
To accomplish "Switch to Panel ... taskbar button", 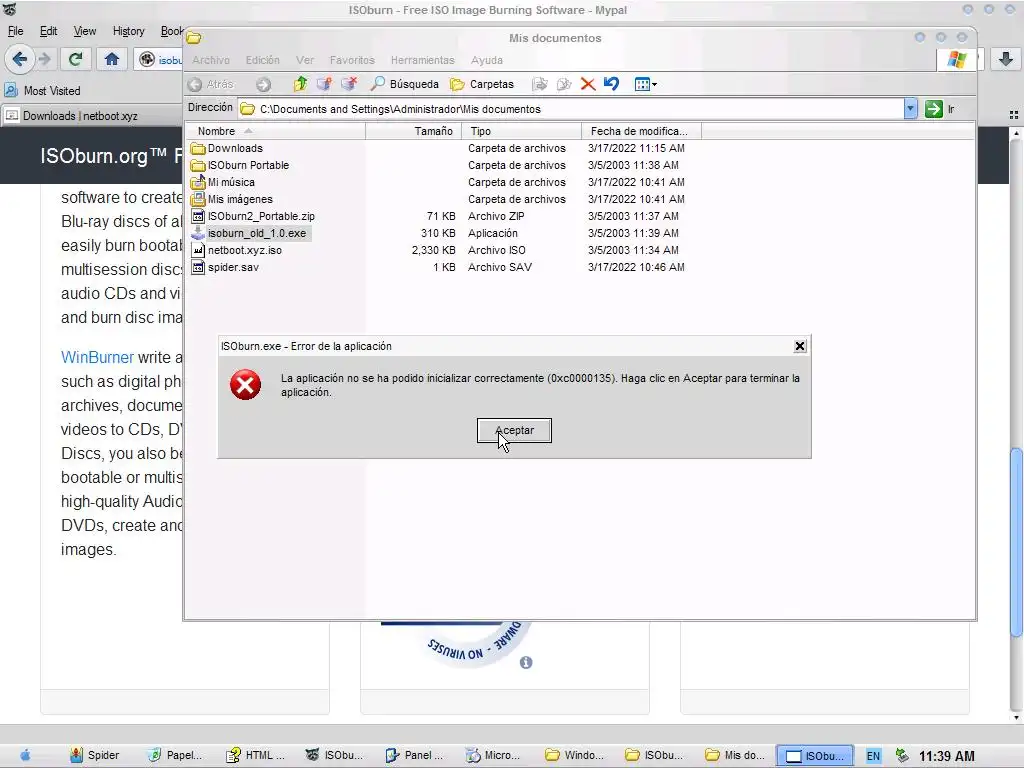I will tap(414, 756).
